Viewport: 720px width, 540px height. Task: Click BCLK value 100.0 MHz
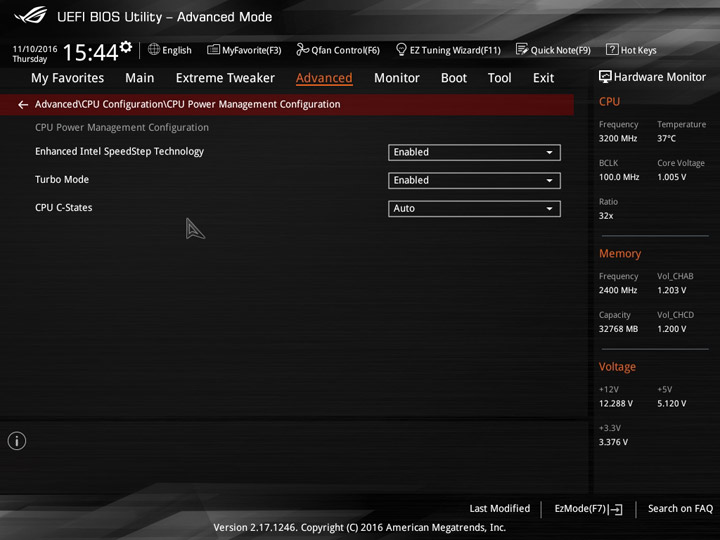(619, 177)
